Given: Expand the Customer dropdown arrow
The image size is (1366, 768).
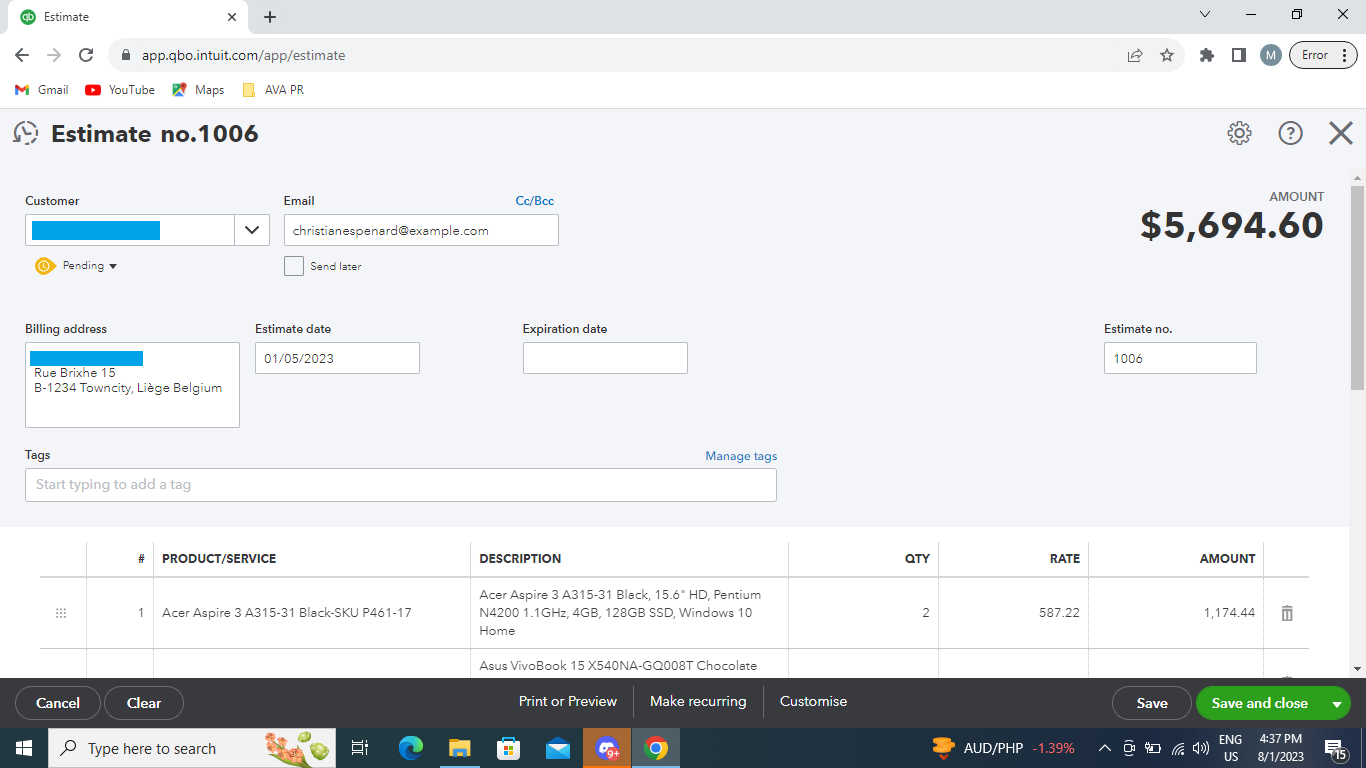Looking at the screenshot, I should click(252, 230).
